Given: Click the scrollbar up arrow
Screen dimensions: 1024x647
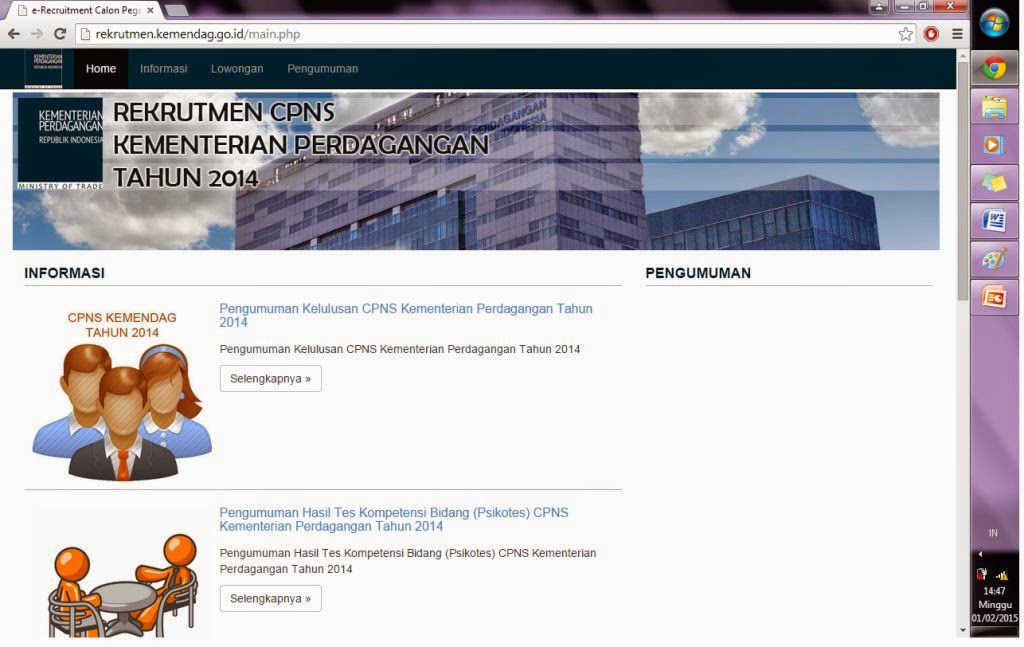Looking at the screenshot, I should tap(963, 56).
